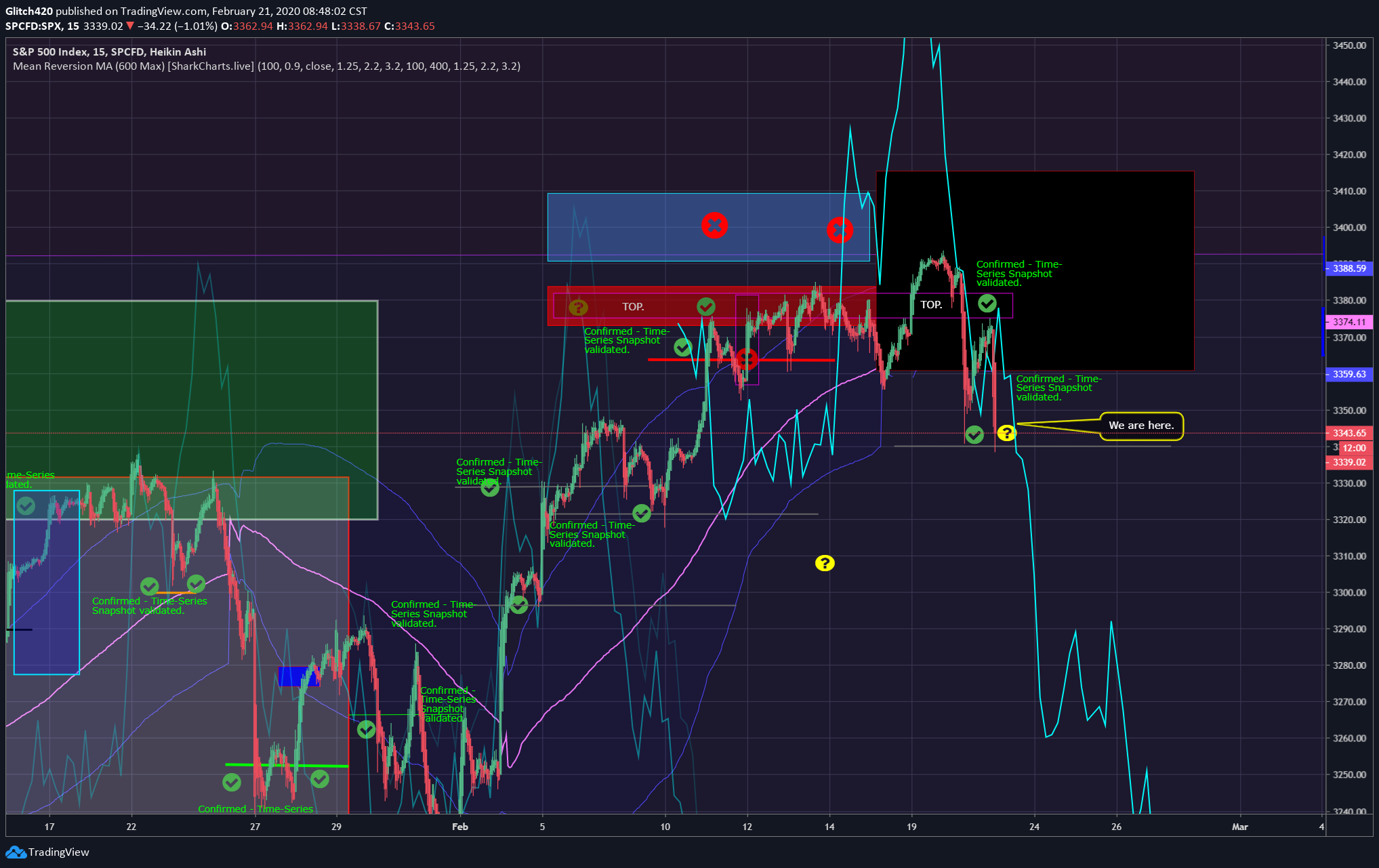Screen dimensions: 1379x868
Task: Click the red X on the red horizontal line
Action: (x=747, y=359)
